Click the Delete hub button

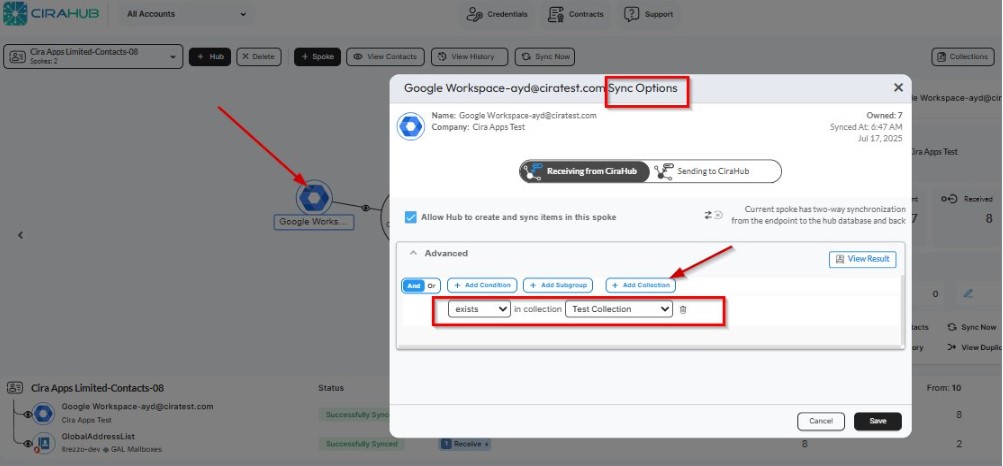click(x=259, y=57)
